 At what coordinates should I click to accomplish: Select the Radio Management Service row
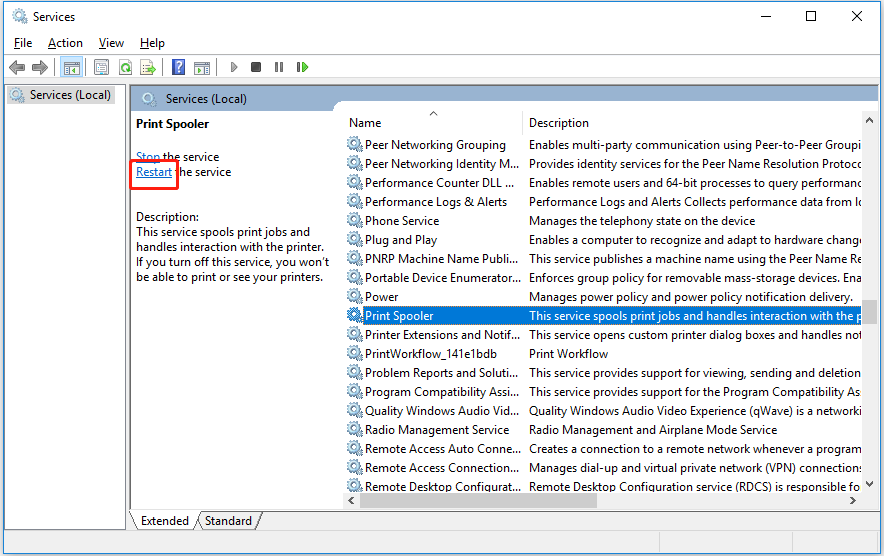pos(603,430)
